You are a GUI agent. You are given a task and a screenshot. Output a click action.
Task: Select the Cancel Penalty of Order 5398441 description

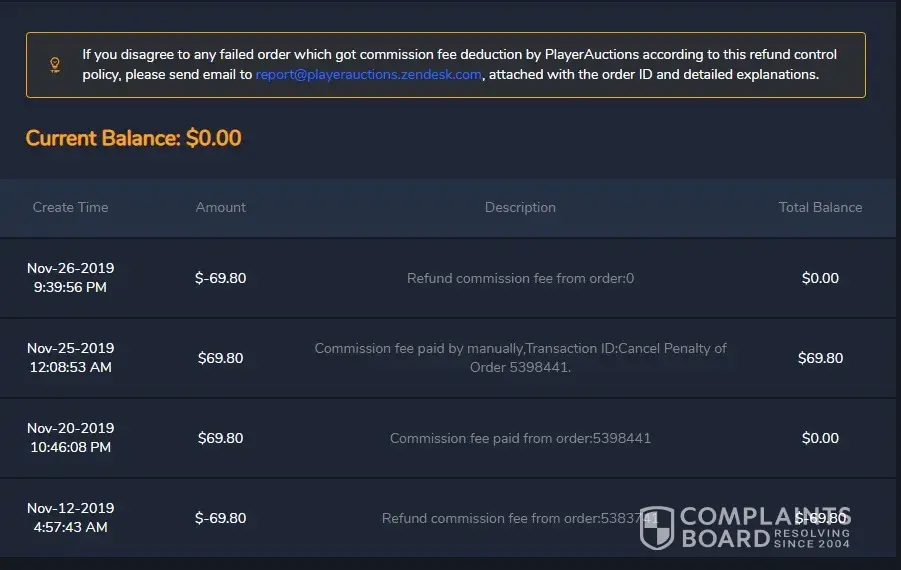tap(520, 358)
